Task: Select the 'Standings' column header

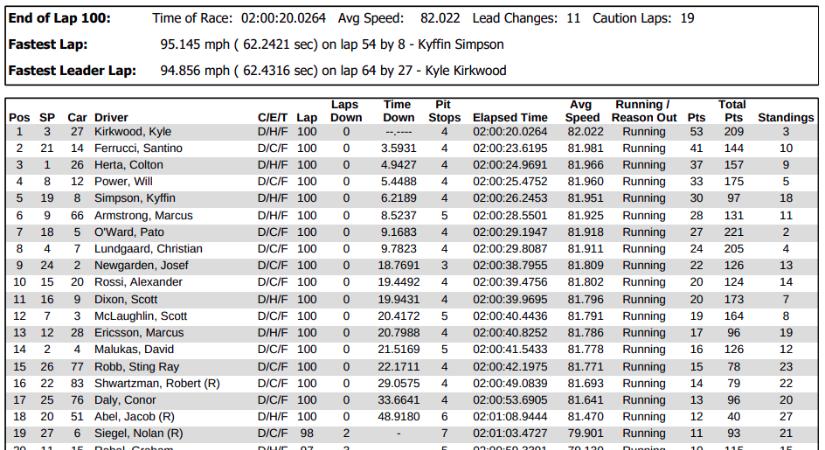Action: (786, 118)
